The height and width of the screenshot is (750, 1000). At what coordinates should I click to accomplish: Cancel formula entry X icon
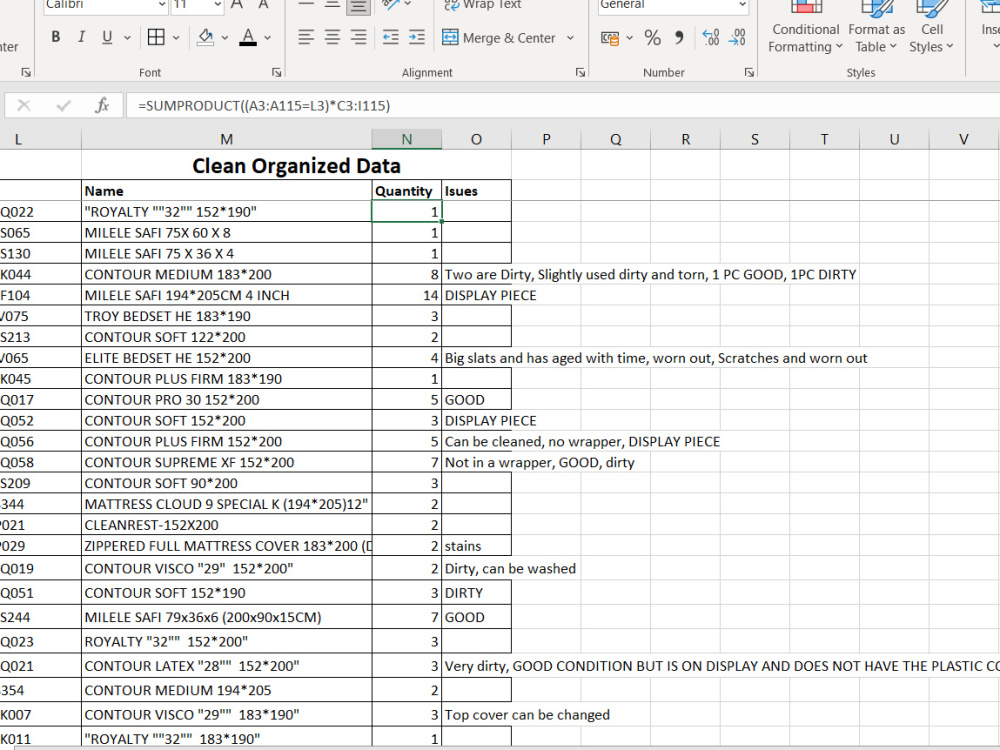coord(24,105)
